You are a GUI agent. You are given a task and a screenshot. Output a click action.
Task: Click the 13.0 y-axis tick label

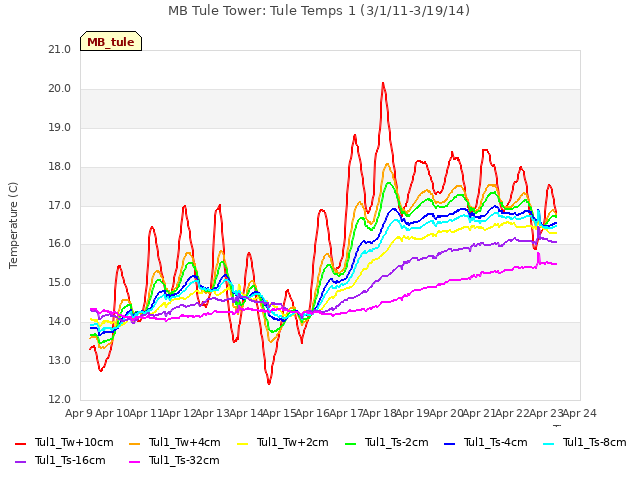tap(60, 360)
